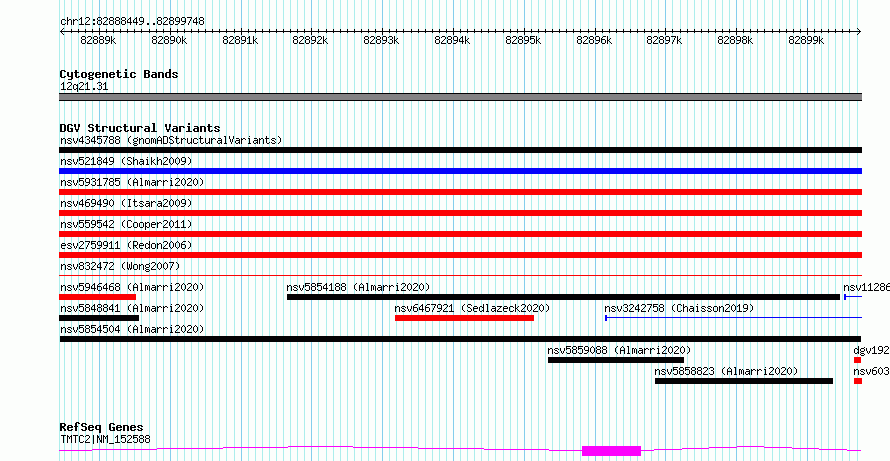Open nsv521849 (Shaikh2009) label
This screenshot has height=461, width=890.
pyautogui.click(x=126, y=161)
